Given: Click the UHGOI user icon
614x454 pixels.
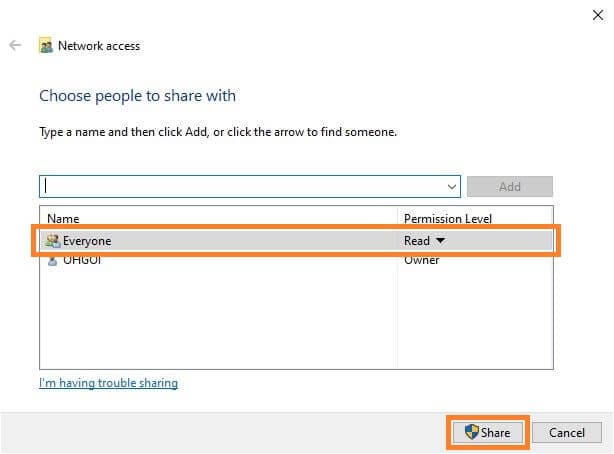Looking at the screenshot, I should pos(52,260).
